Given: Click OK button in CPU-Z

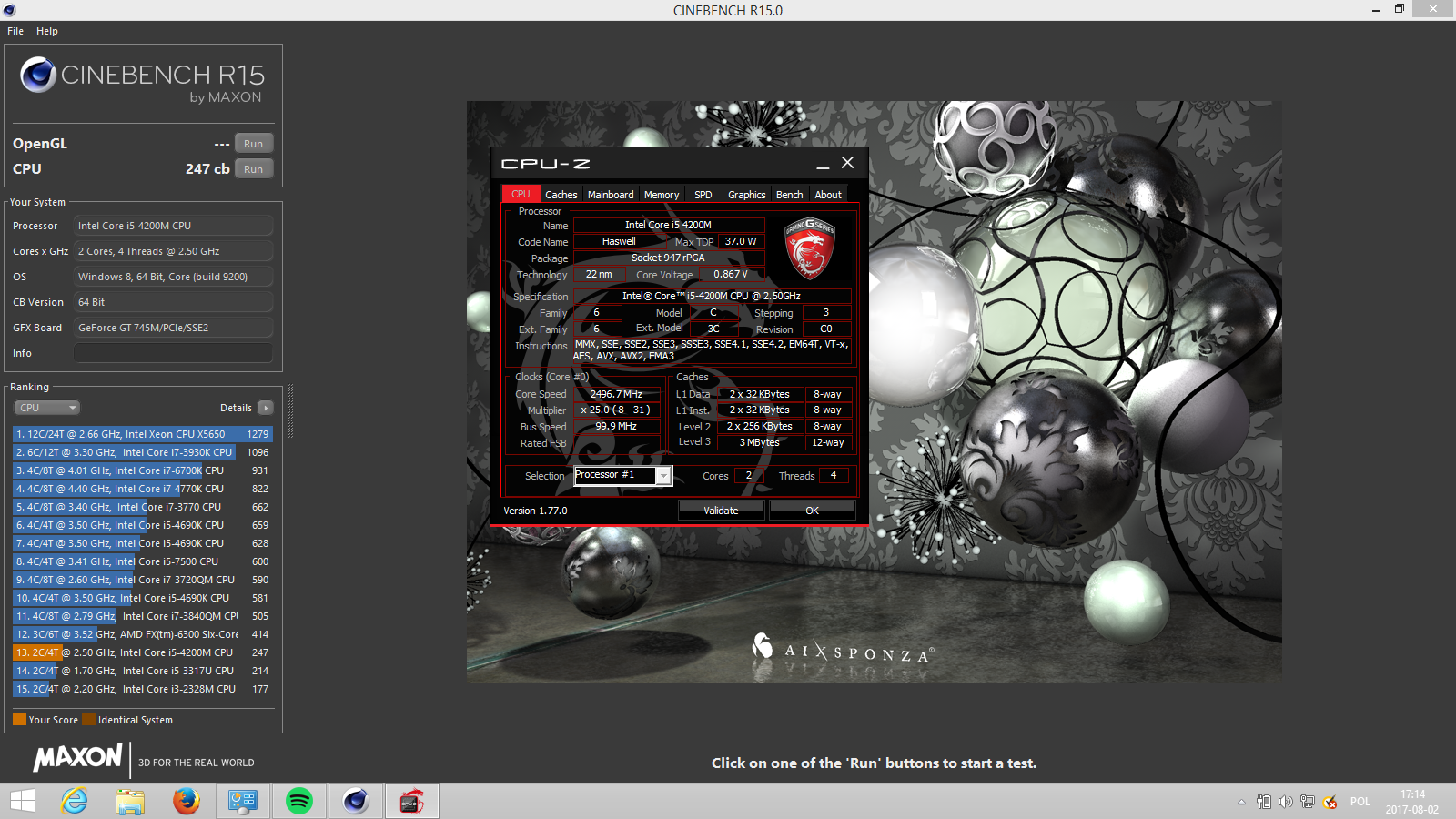Looking at the screenshot, I should pyautogui.click(x=812, y=511).
